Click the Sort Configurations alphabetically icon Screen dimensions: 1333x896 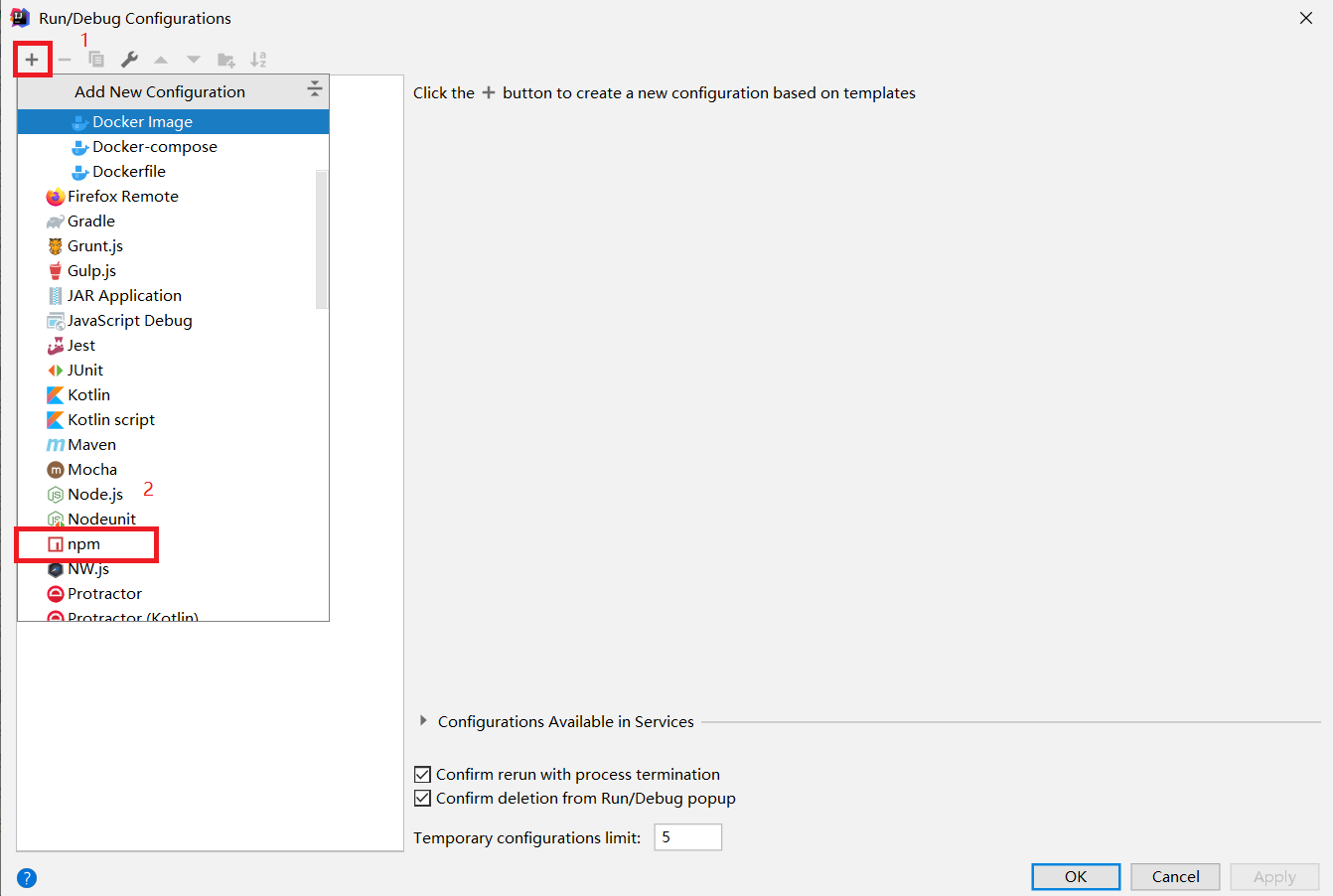(x=258, y=60)
